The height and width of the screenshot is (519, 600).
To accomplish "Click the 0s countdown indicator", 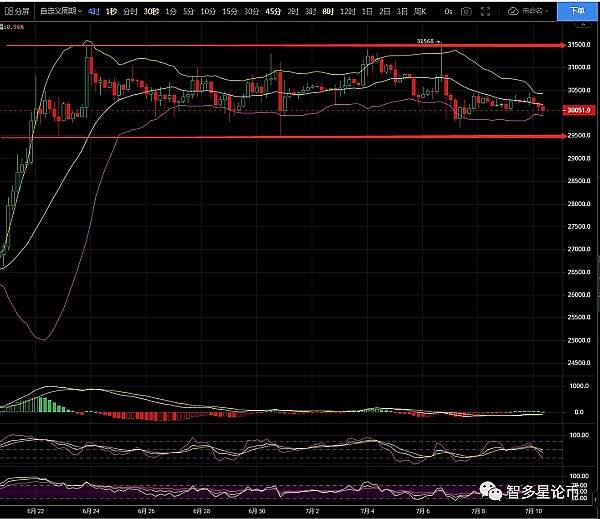I will 448,11.
